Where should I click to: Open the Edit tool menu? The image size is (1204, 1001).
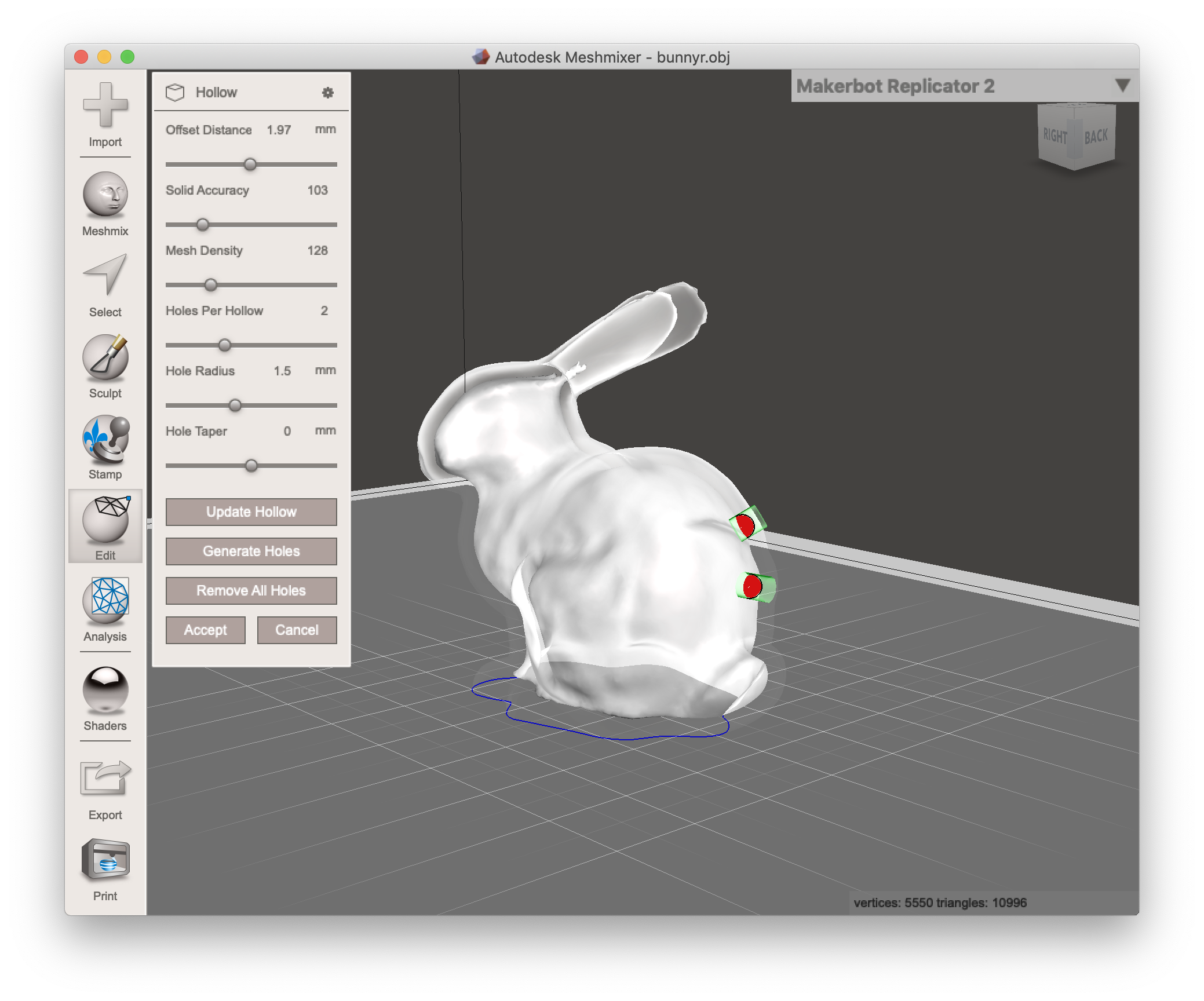(105, 526)
